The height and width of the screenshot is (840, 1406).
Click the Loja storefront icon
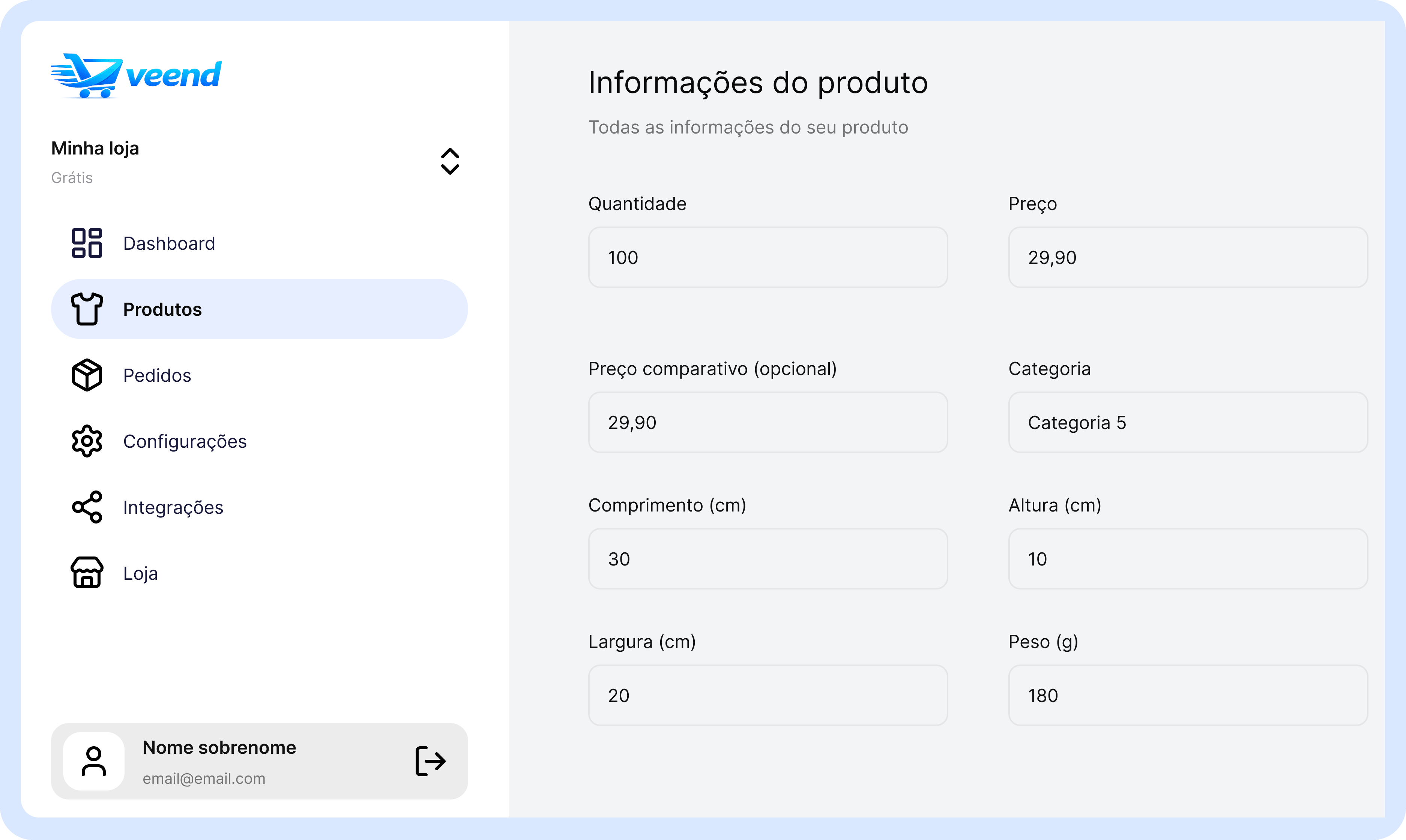tap(87, 573)
